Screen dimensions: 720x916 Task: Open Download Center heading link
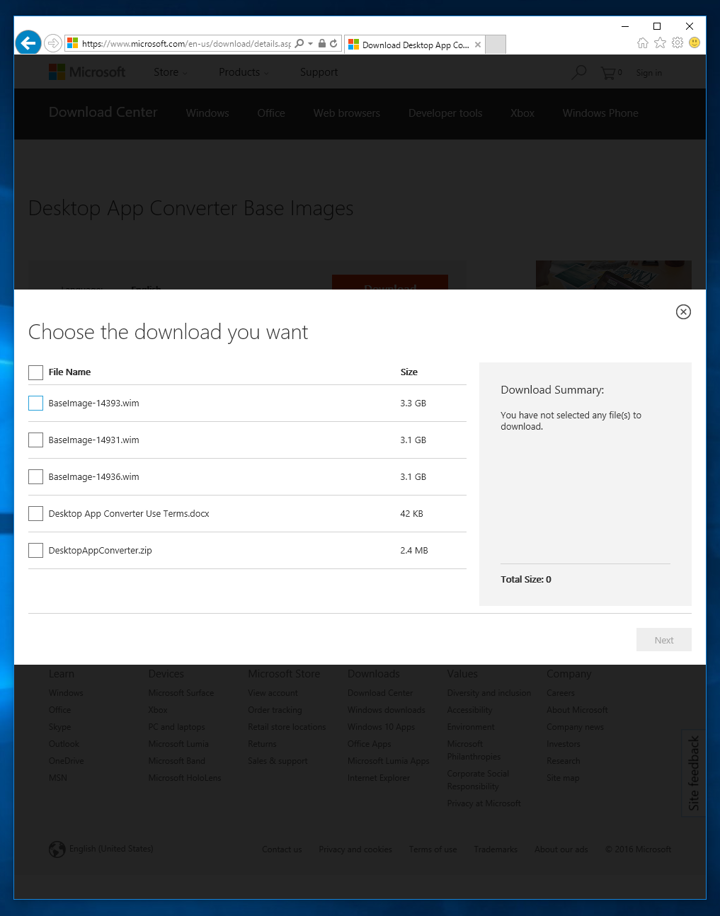tap(103, 112)
